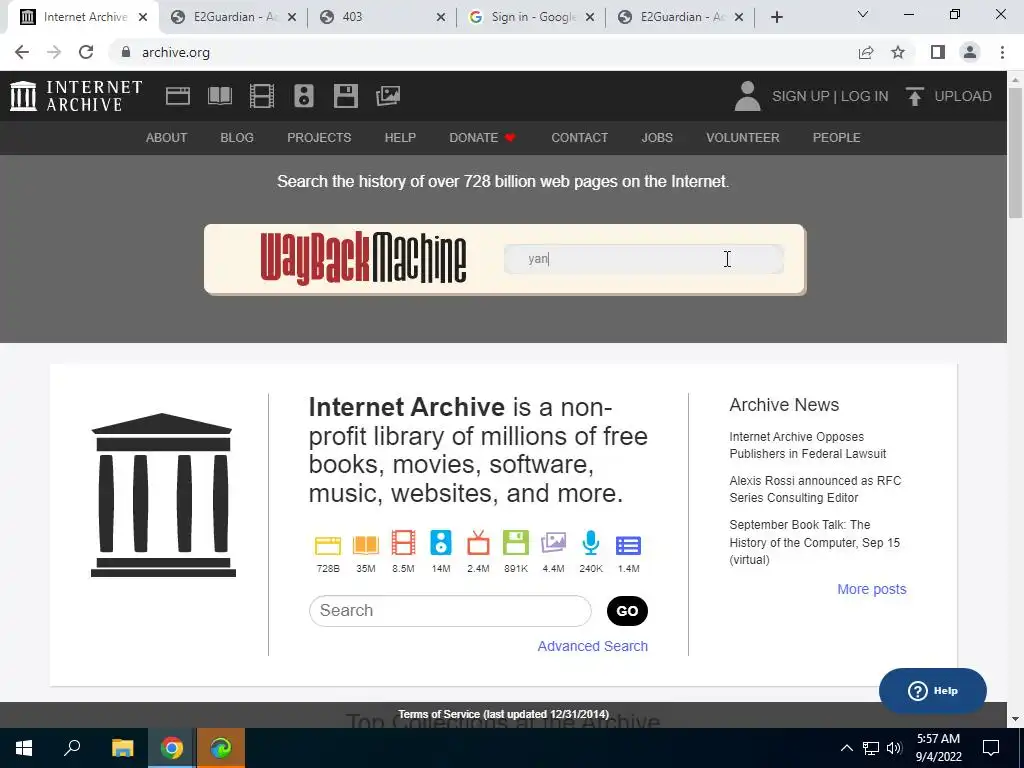Click the volume speaker tray icon
The width and height of the screenshot is (1024, 768).
[894, 748]
